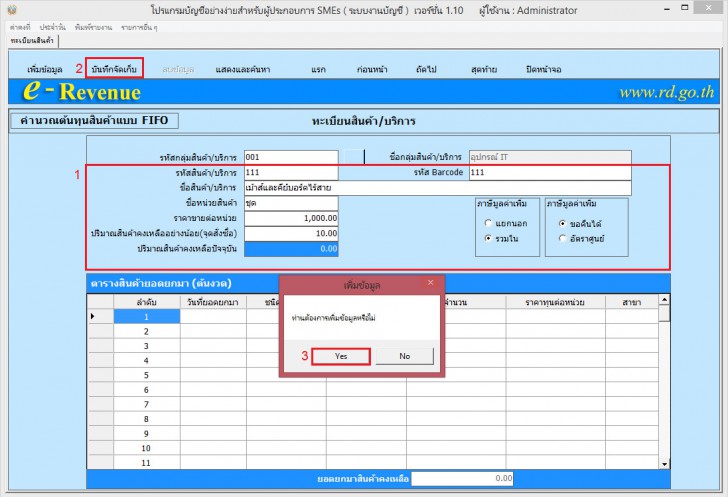
Task: Click the table scrollbar down arrow
Action: click(664, 464)
